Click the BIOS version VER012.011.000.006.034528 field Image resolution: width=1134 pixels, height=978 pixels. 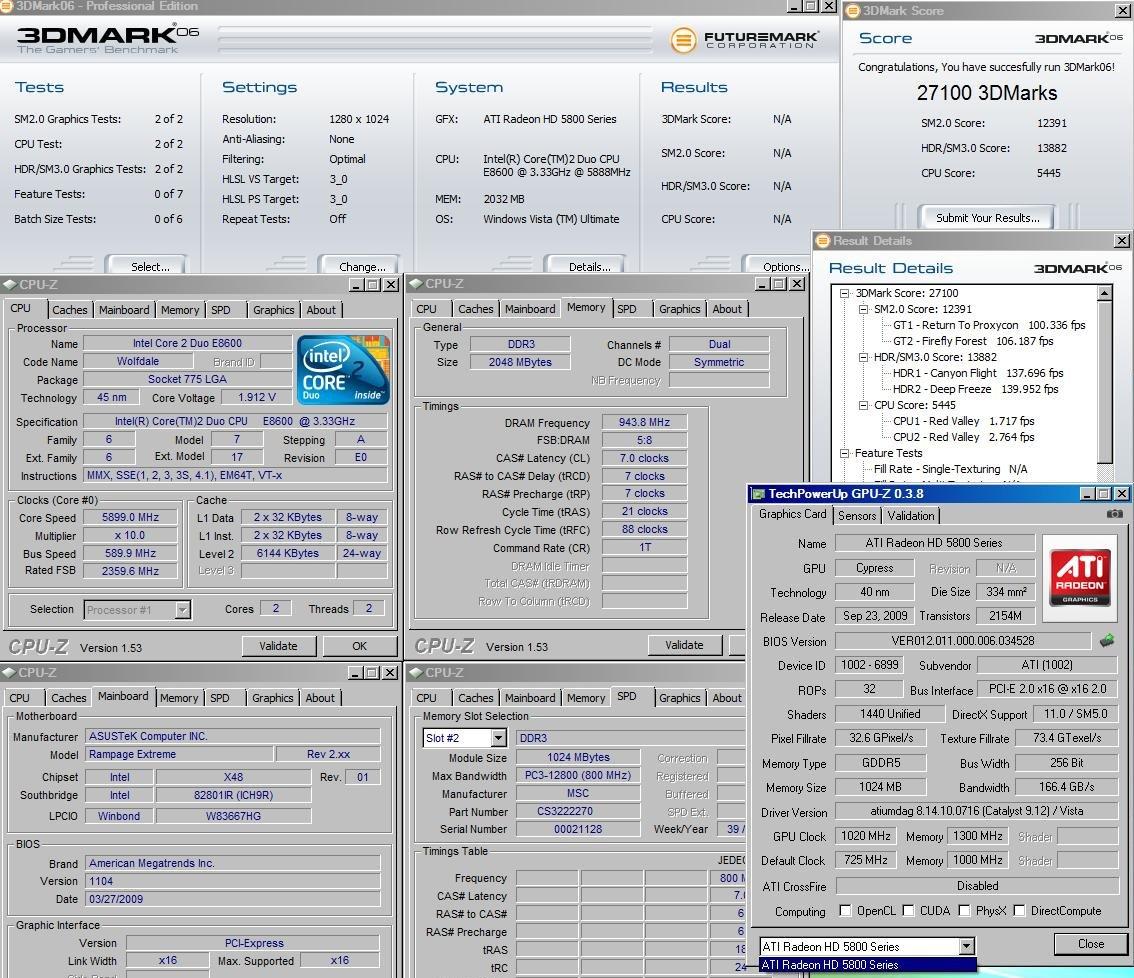click(963, 641)
